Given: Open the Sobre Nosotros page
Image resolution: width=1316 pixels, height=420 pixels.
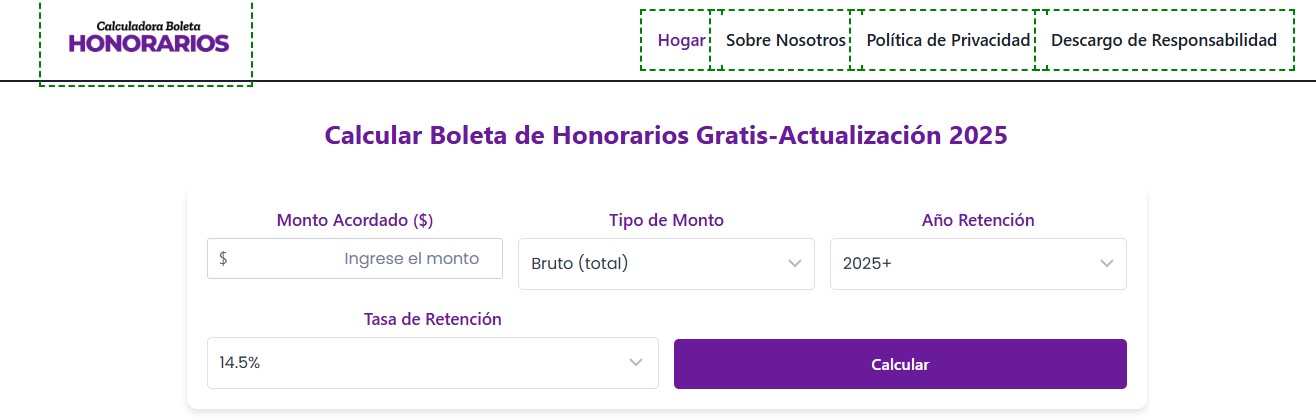Looking at the screenshot, I should [x=786, y=40].
